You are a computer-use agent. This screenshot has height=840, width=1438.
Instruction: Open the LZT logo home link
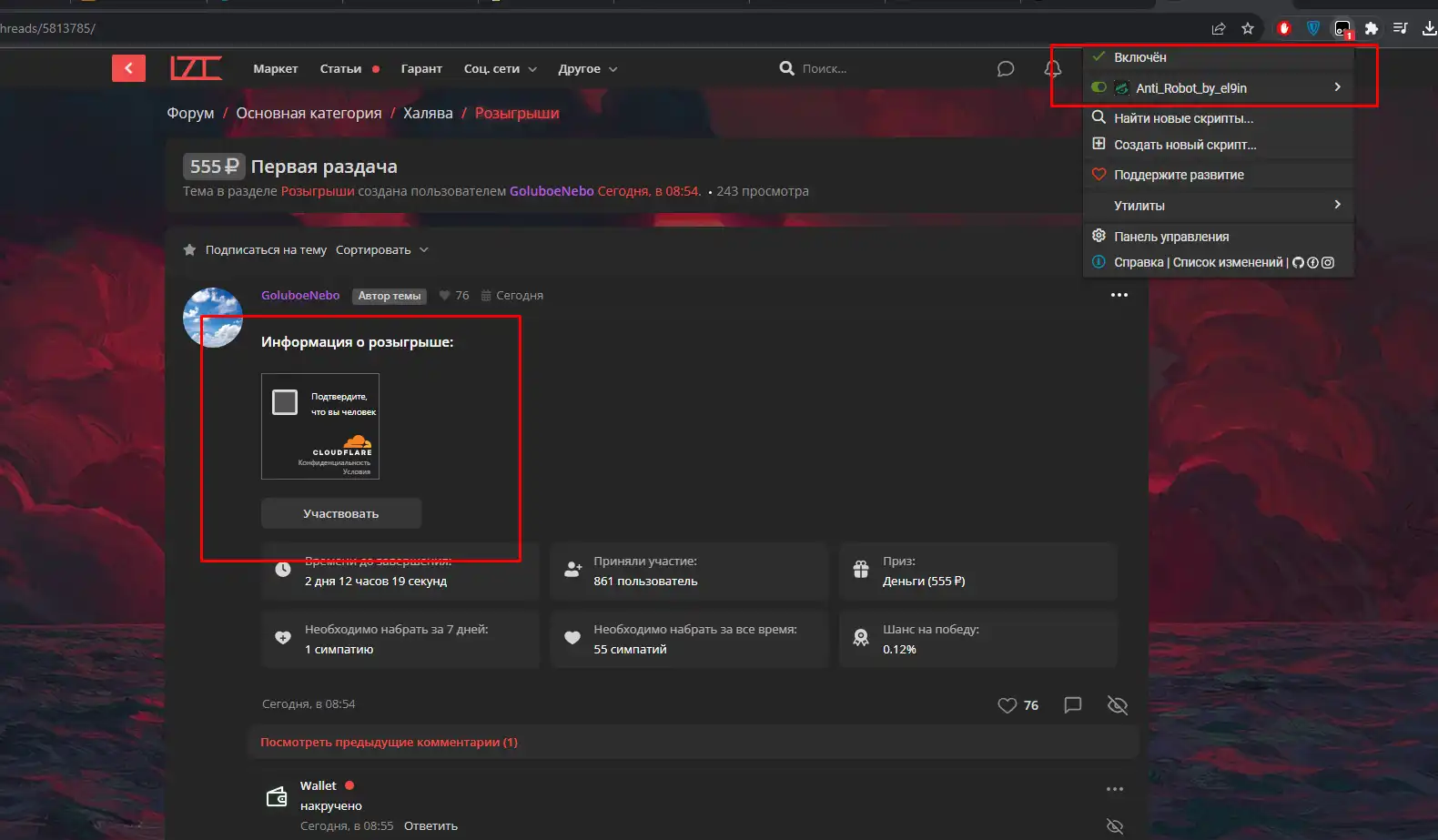click(196, 68)
